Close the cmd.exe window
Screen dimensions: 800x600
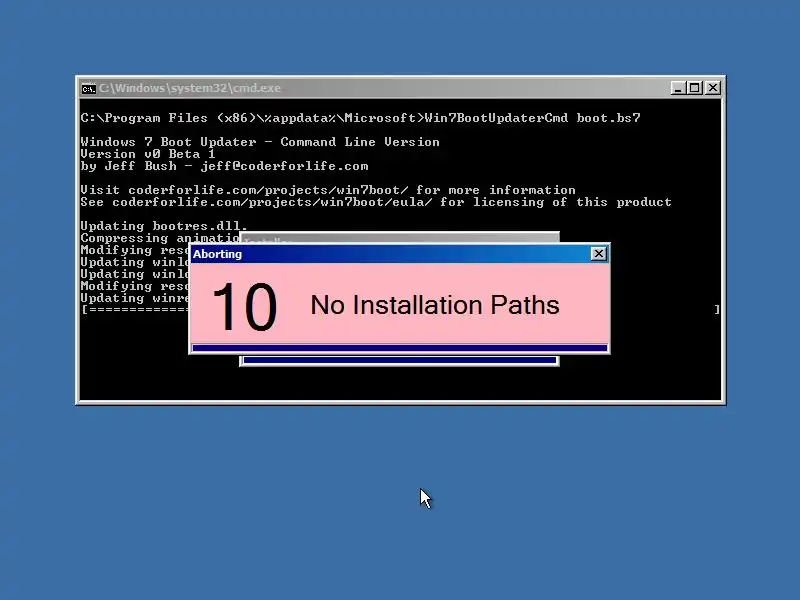[713, 88]
